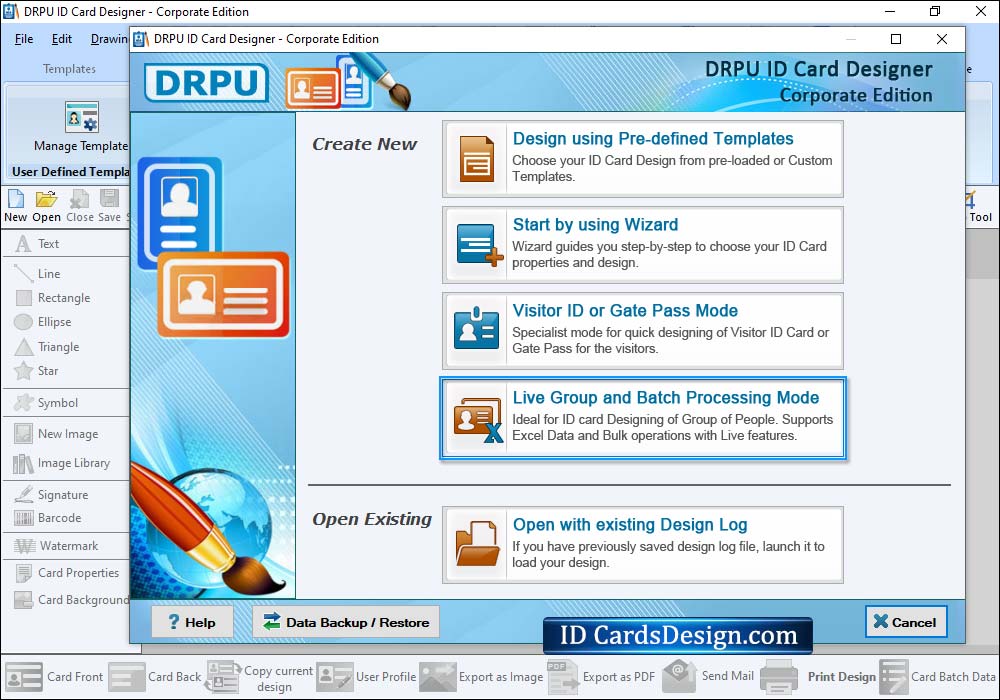1000x700 pixels.
Task: Select the Watermark tool
Action: tap(56, 546)
